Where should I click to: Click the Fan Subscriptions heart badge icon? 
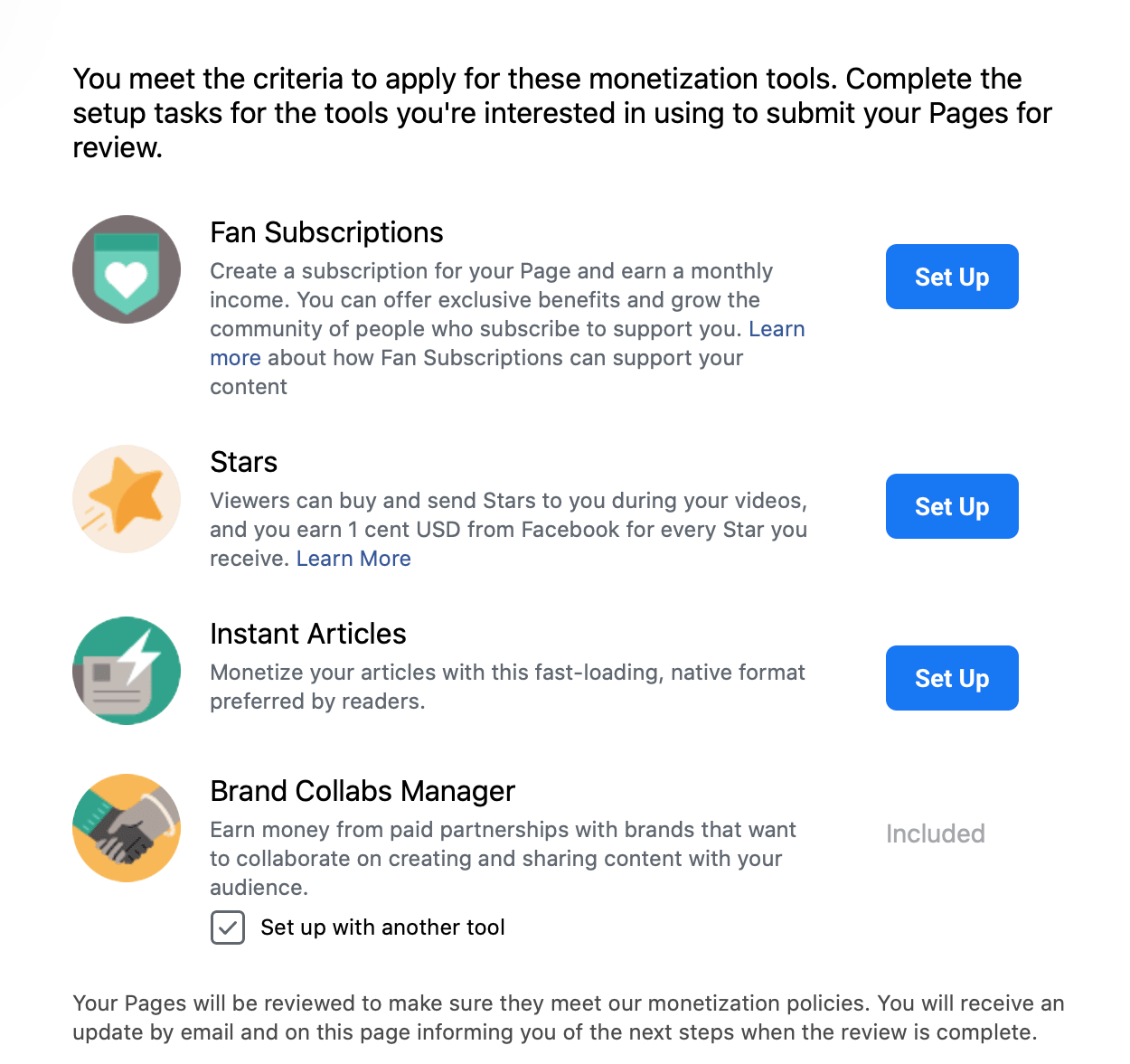[127, 269]
